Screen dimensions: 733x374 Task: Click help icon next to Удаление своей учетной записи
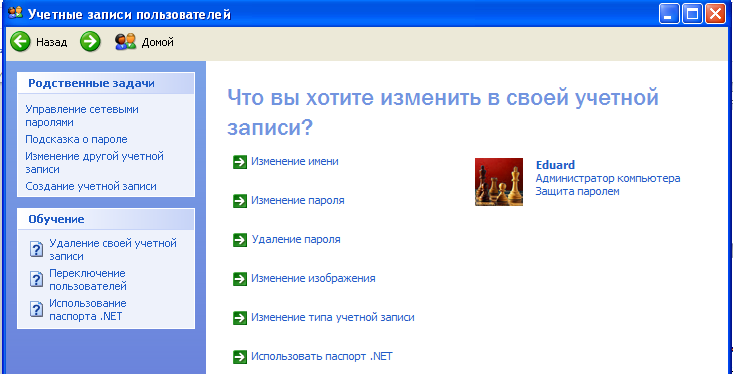pyautogui.click(x=36, y=249)
